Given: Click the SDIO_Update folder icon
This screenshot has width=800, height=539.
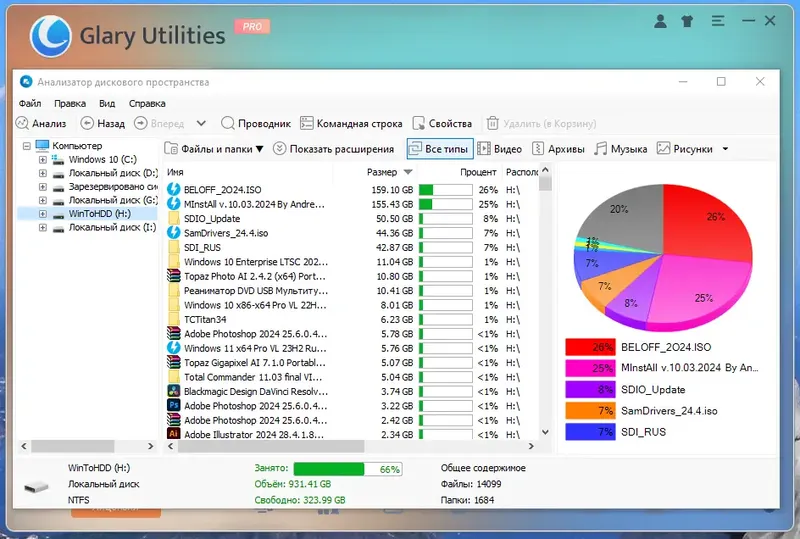Looking at the screenshot, I should point(174,218).
